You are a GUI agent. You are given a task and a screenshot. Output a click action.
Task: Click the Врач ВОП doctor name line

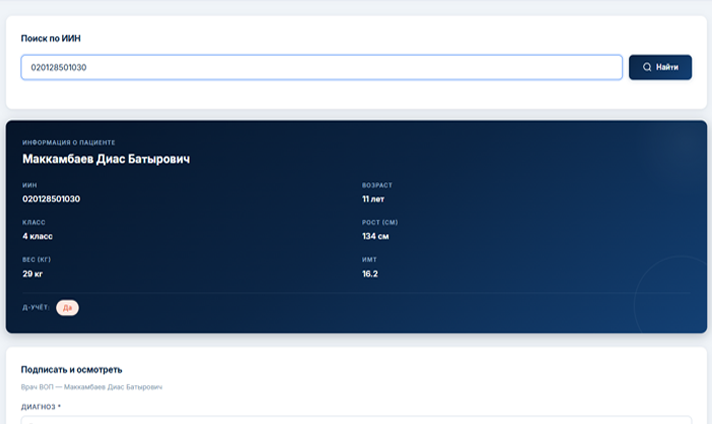pos(91,386)
